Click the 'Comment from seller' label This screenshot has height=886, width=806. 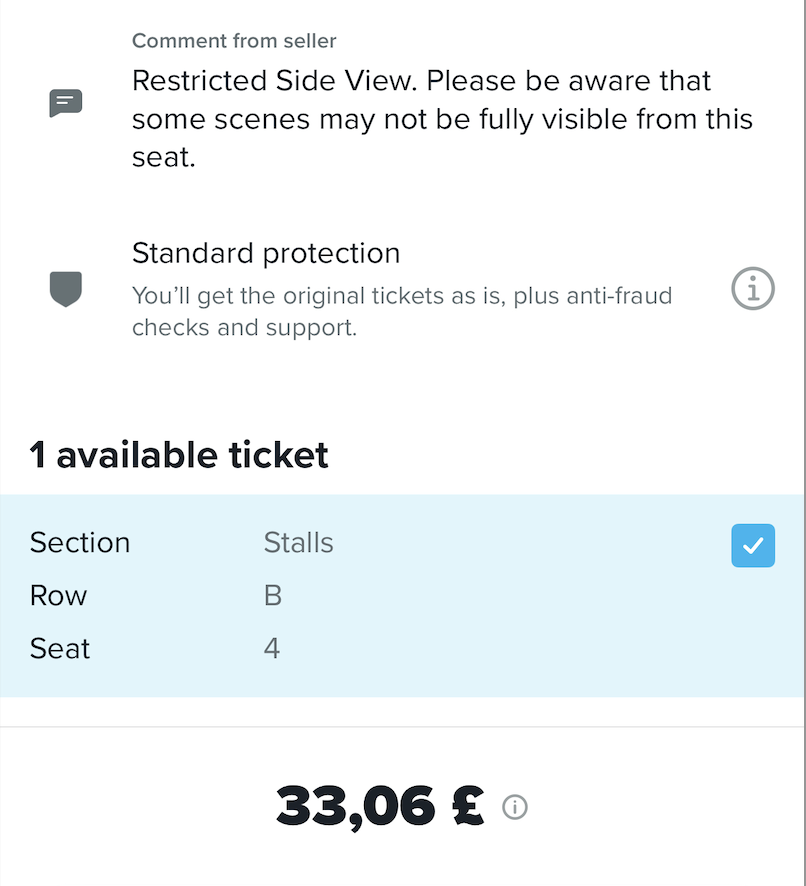tap(234, 41)
